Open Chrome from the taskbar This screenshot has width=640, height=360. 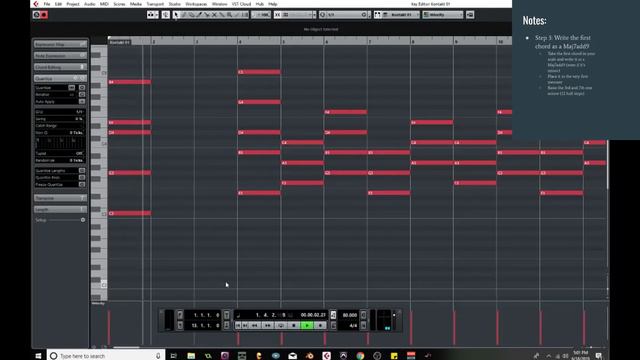[x=360, y=356]
